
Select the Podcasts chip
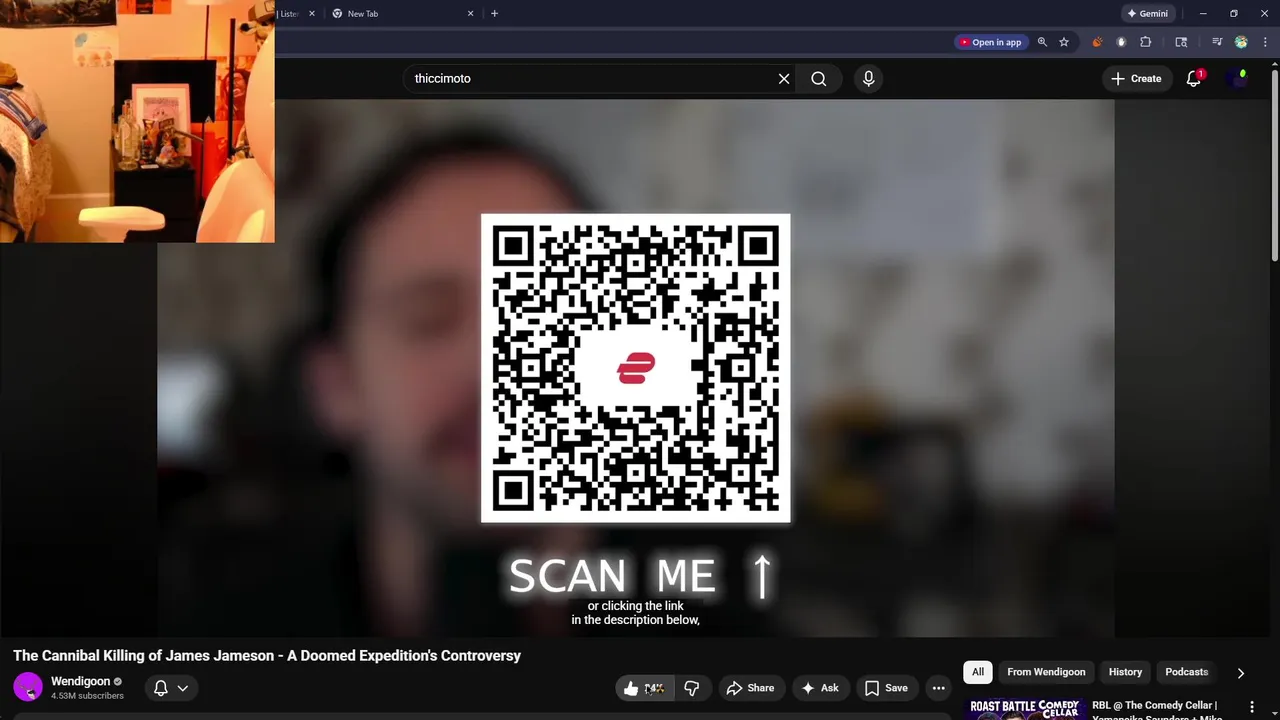pyautogui.click(x=1187, y=672)
